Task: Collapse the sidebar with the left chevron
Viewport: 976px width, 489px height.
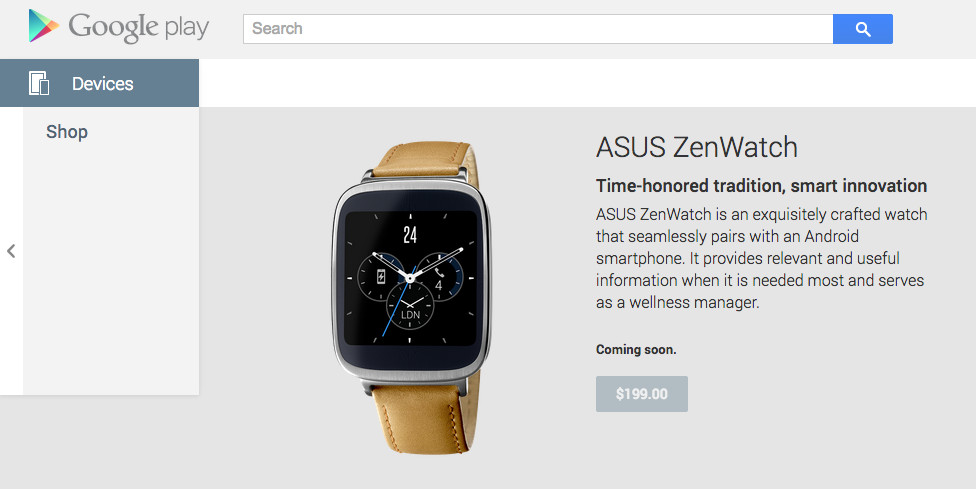Action: point(11,251)
